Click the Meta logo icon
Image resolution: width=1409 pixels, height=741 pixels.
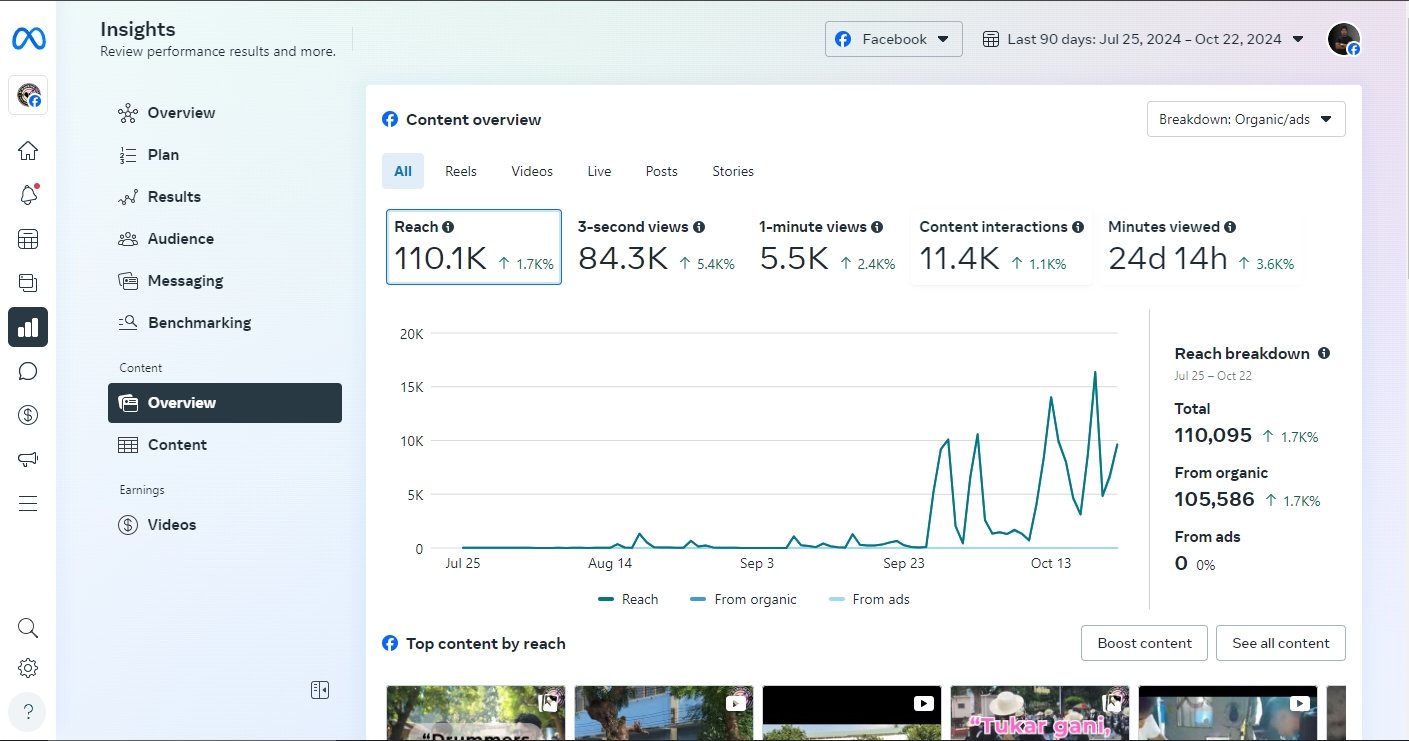click(x=28, y=39)
